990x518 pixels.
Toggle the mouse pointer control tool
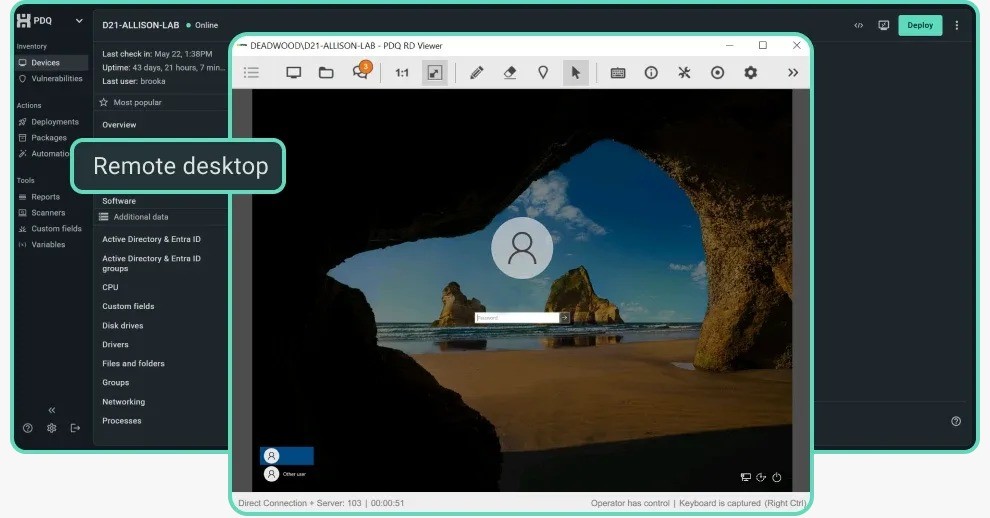click(575, 73)
